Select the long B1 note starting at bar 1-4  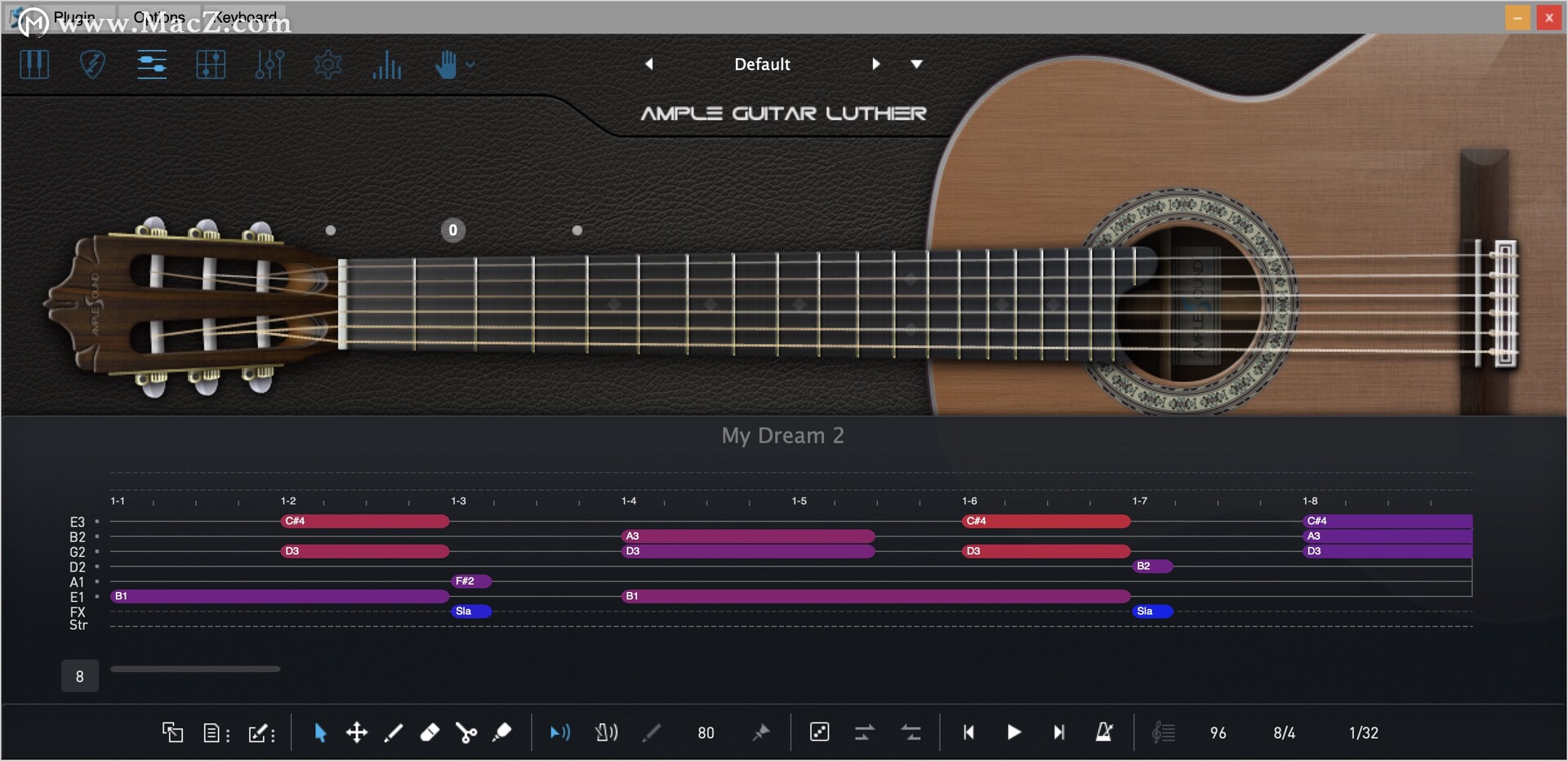coord(875,596)
